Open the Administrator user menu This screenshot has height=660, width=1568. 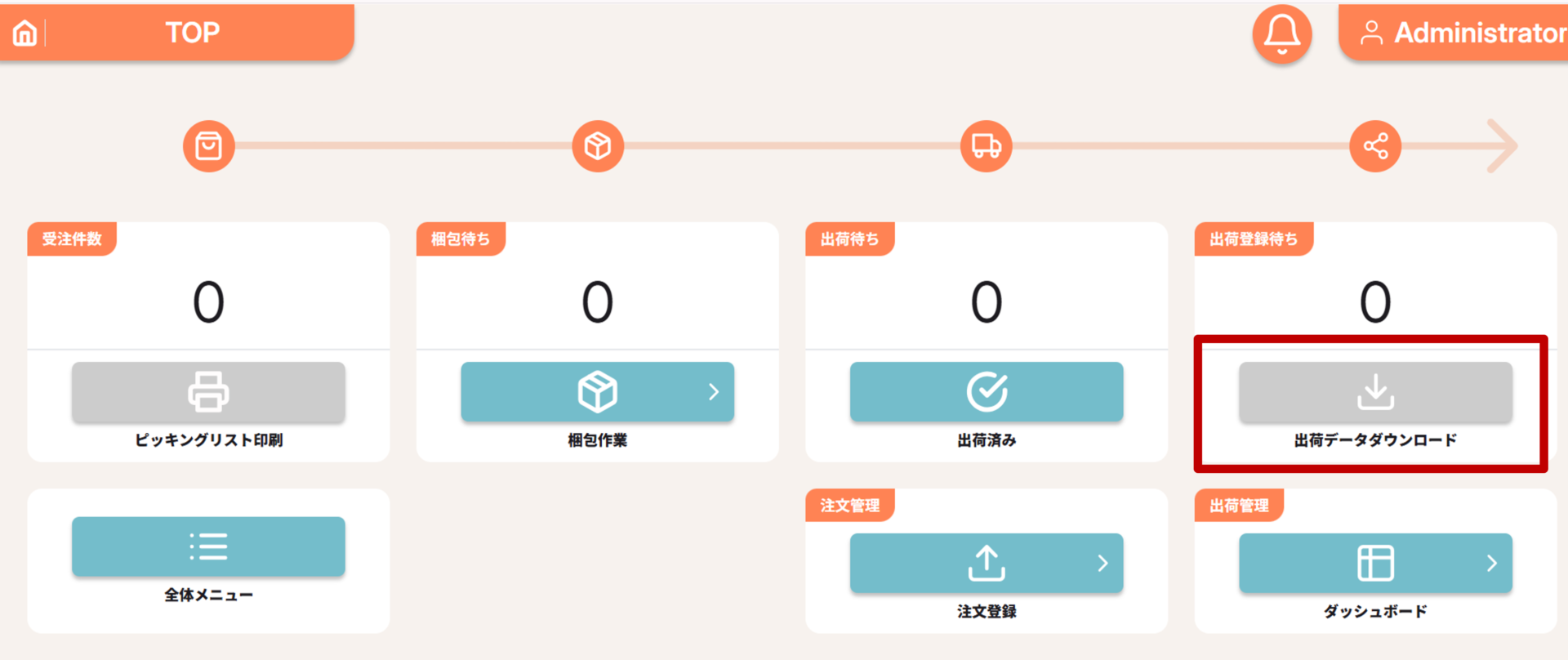pos(1454,33)
